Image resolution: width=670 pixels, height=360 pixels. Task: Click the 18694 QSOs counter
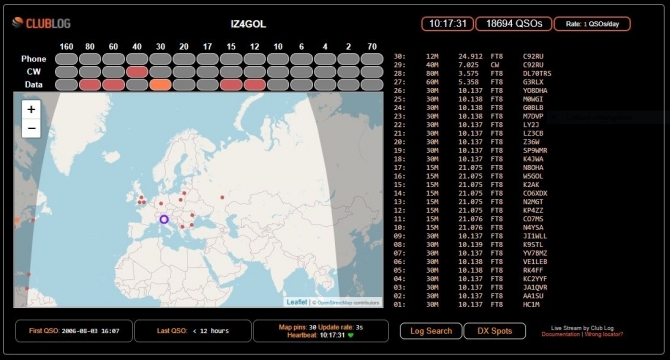(514, 24)
